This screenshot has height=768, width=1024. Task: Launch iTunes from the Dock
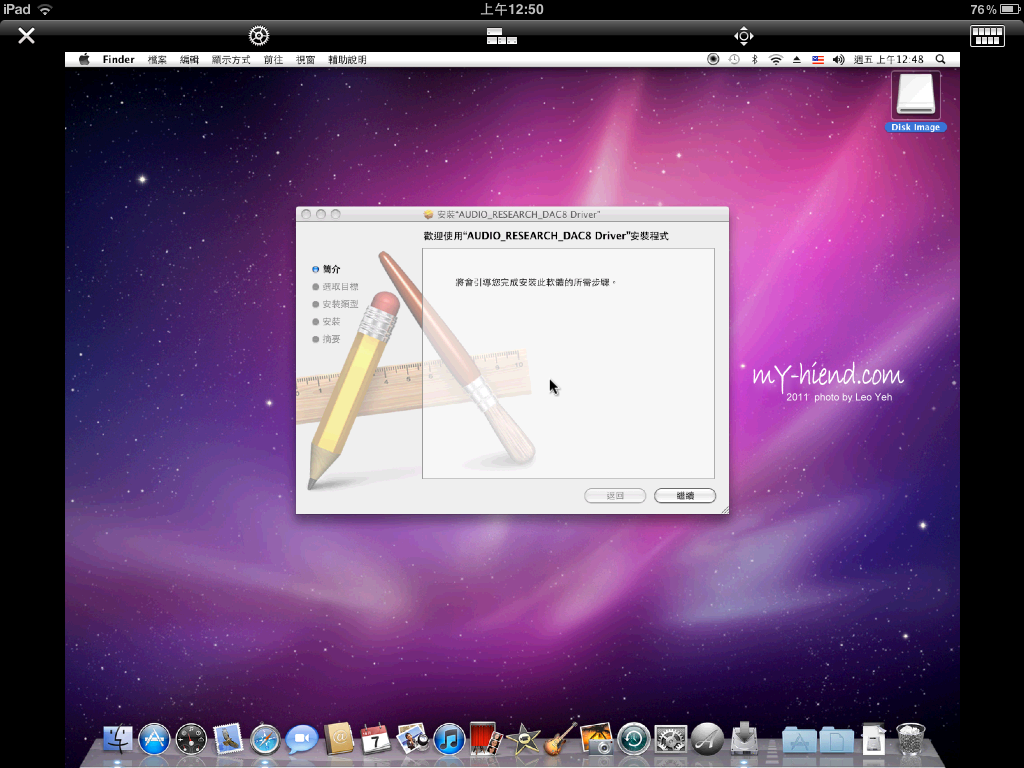click(449, 740)
